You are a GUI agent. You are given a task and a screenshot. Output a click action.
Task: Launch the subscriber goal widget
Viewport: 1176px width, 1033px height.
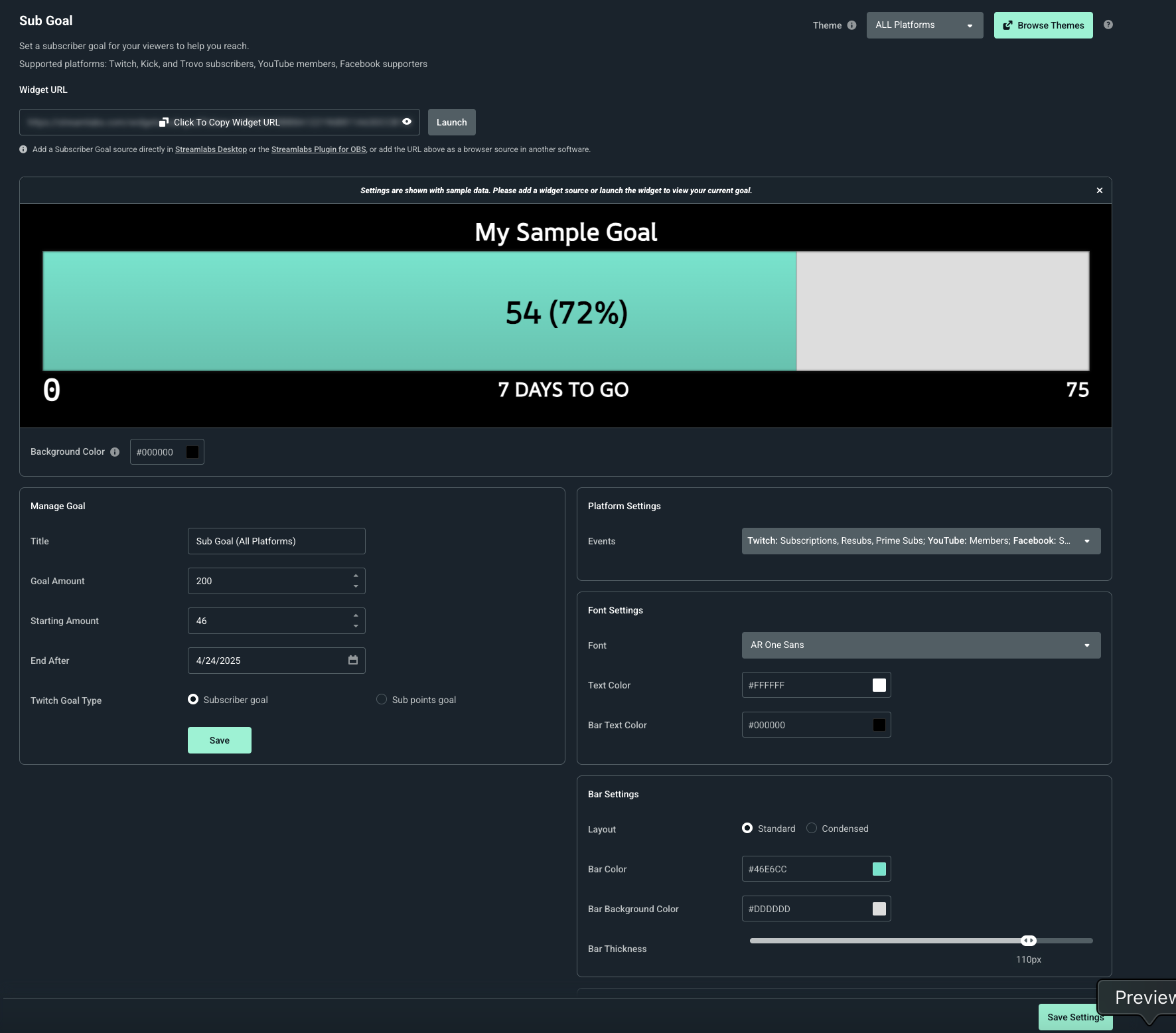click(x=451, y=122)
